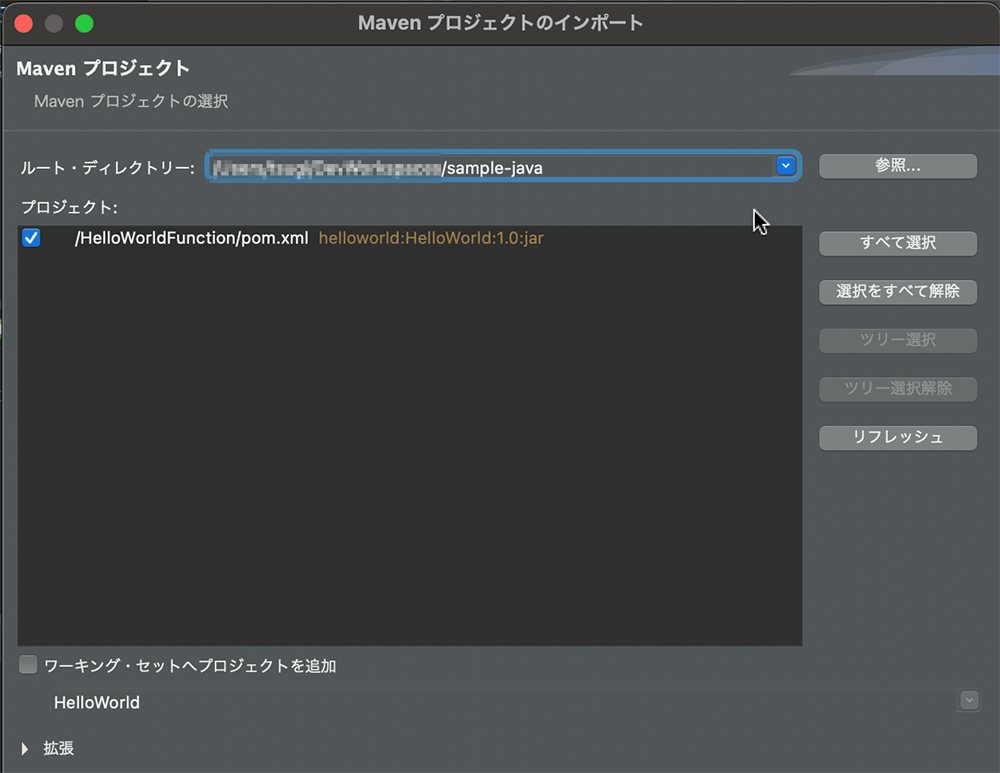Click the yellow minimize window button
This screenshot has height=773, width=1000.
coord(54,23)
